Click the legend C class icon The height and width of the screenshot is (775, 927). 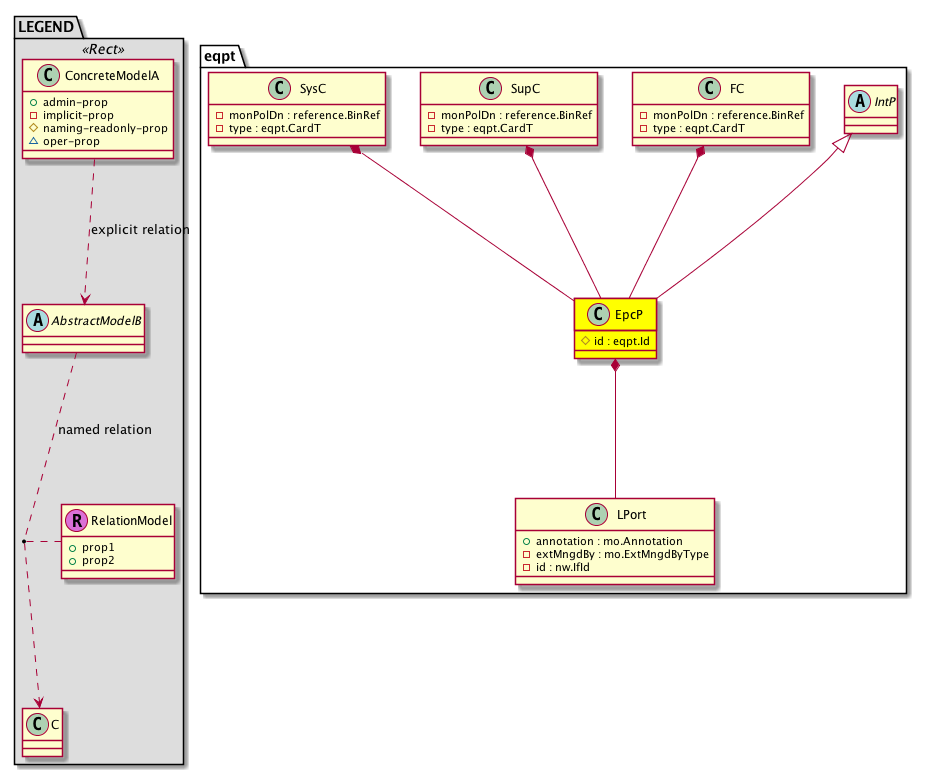(x=38, y=722)
